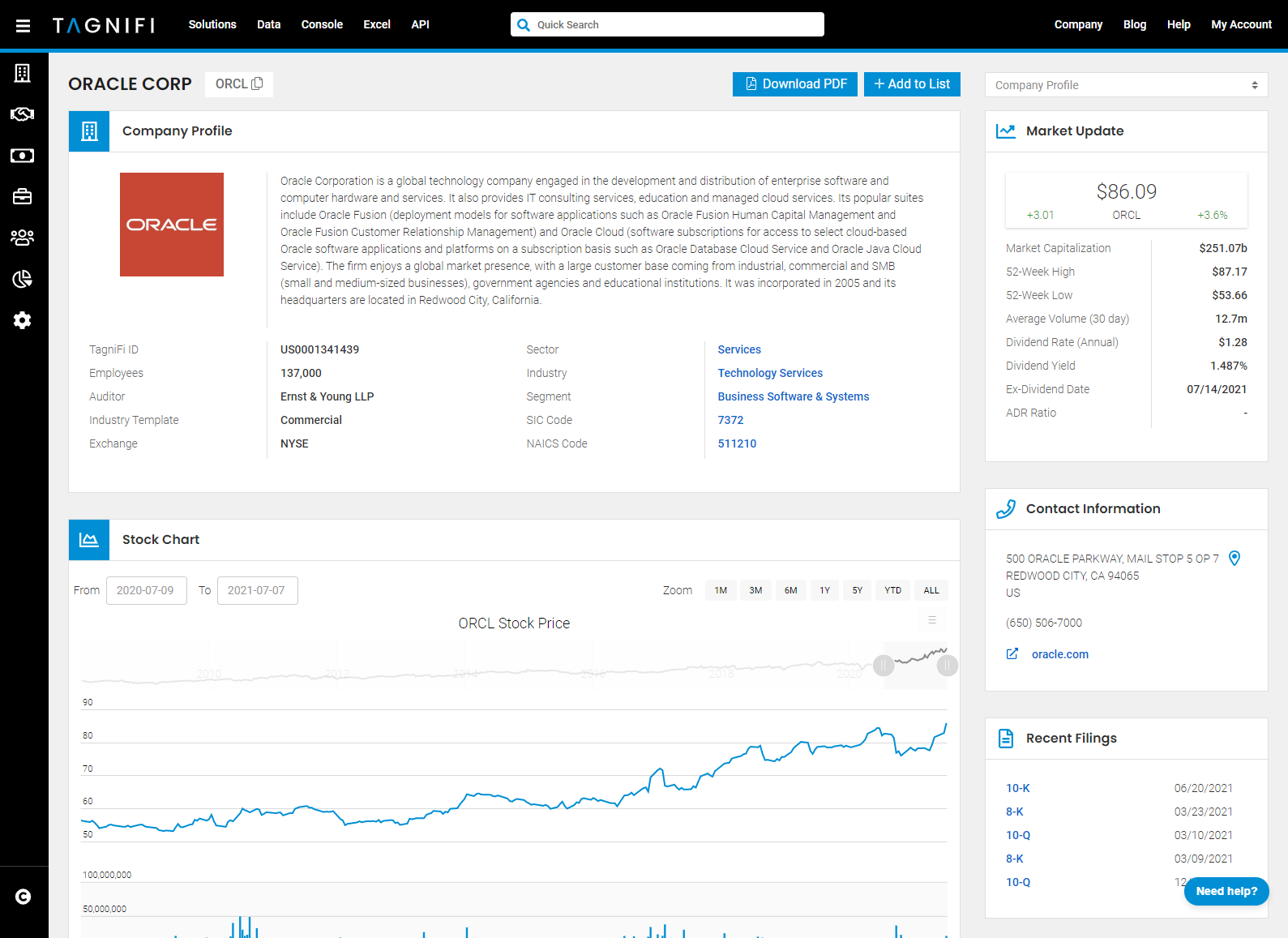1288x938 pixels.
Task: Open the 10-K filing from 06/20/2021
Action: (1018, 788)
